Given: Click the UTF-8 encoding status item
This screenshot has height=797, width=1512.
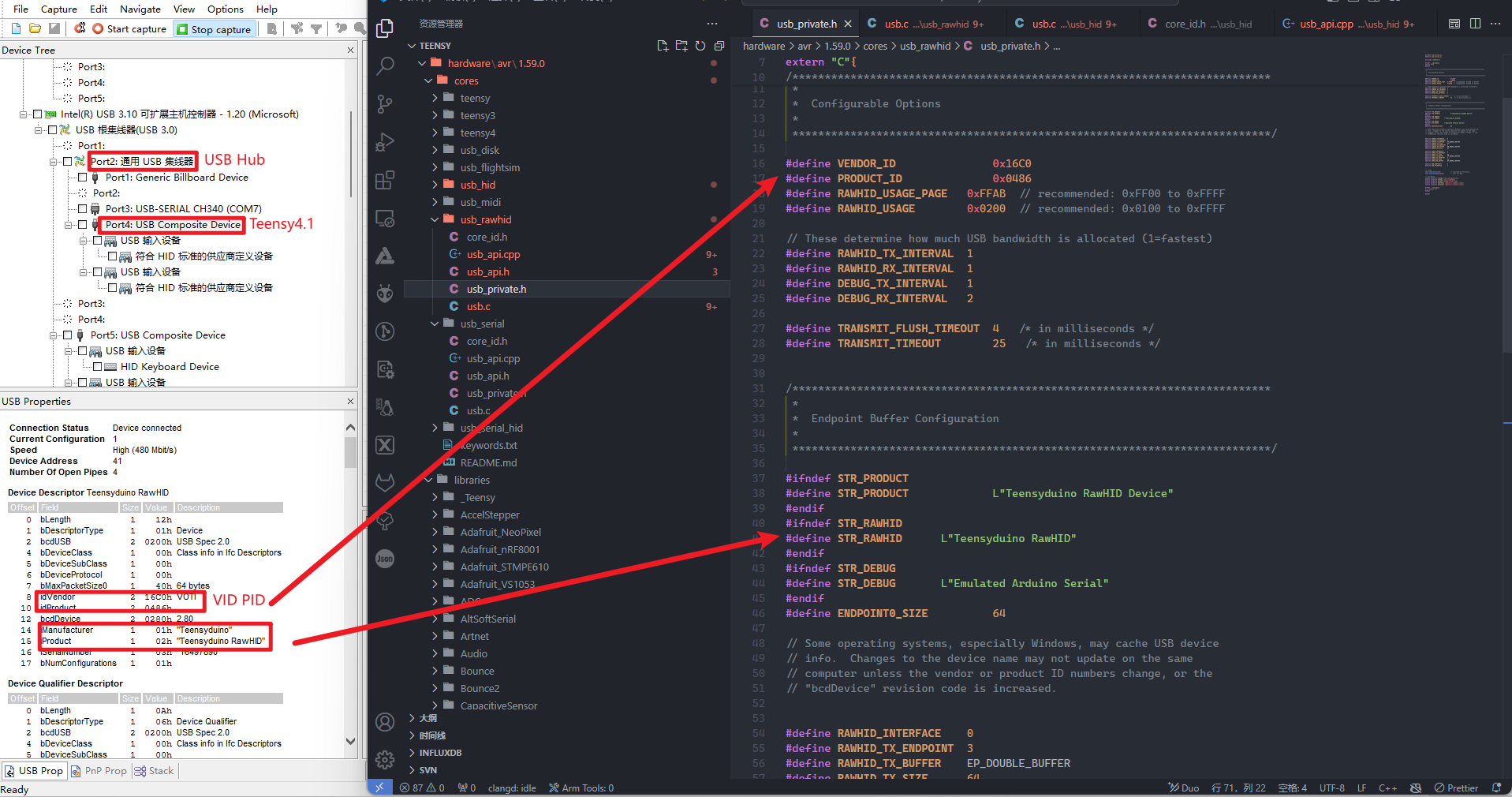Looking at the screenshot, I should pos(1332,788).
